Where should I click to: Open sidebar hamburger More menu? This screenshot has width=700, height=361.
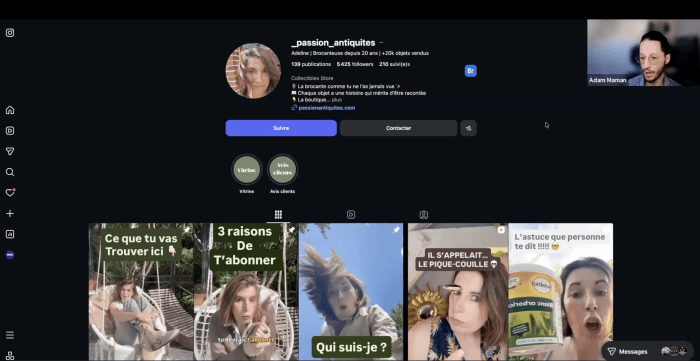point(10,335)
